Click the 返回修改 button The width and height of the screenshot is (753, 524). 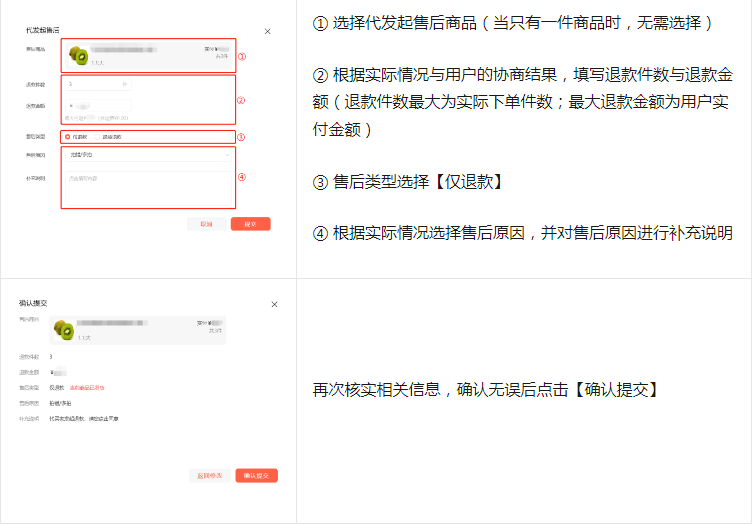(211, 476)
